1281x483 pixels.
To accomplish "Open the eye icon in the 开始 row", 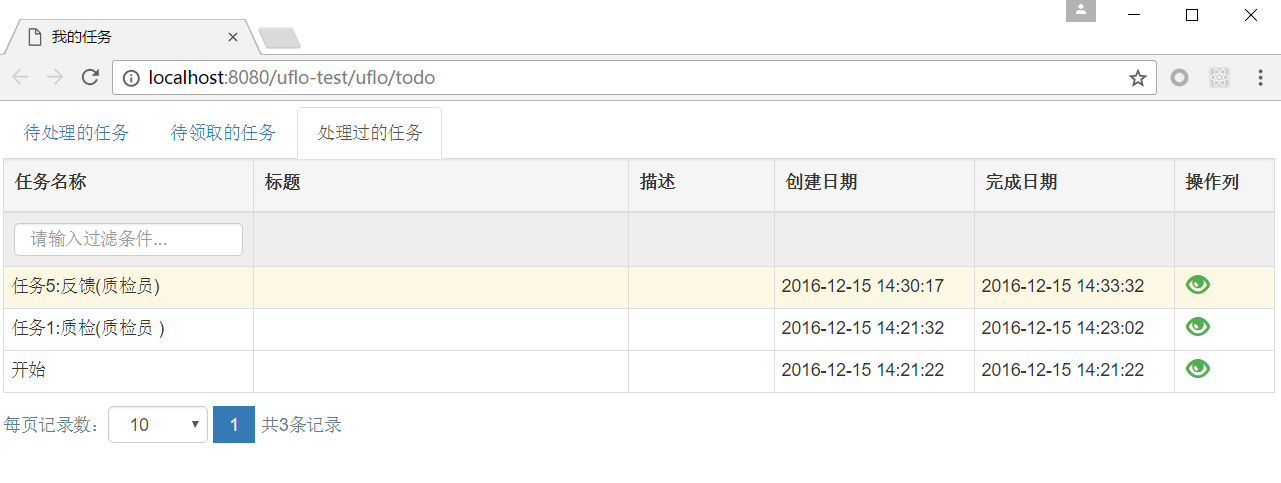I will [1197, 369].
